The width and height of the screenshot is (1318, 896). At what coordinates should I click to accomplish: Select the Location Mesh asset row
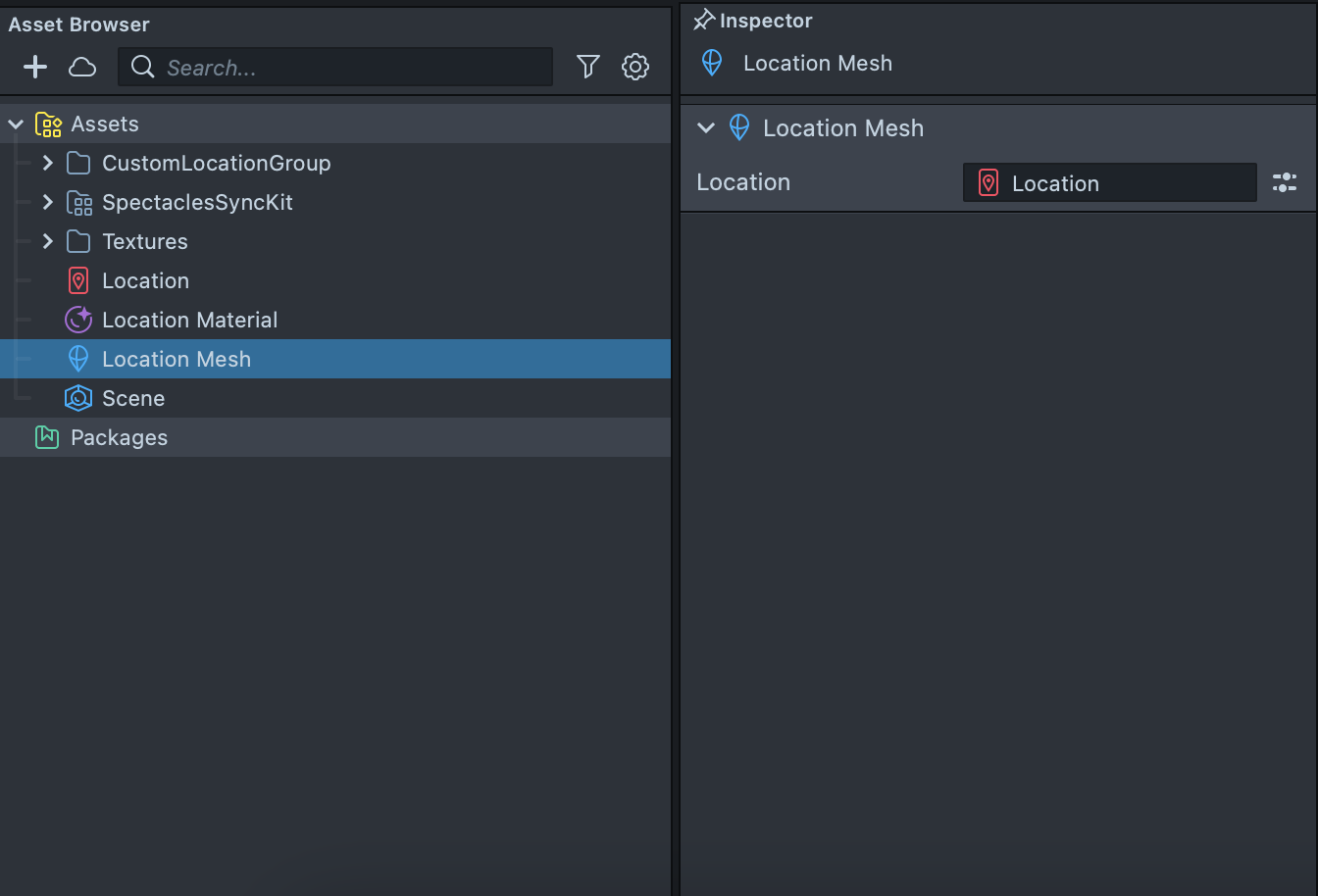tap(177, 359)
